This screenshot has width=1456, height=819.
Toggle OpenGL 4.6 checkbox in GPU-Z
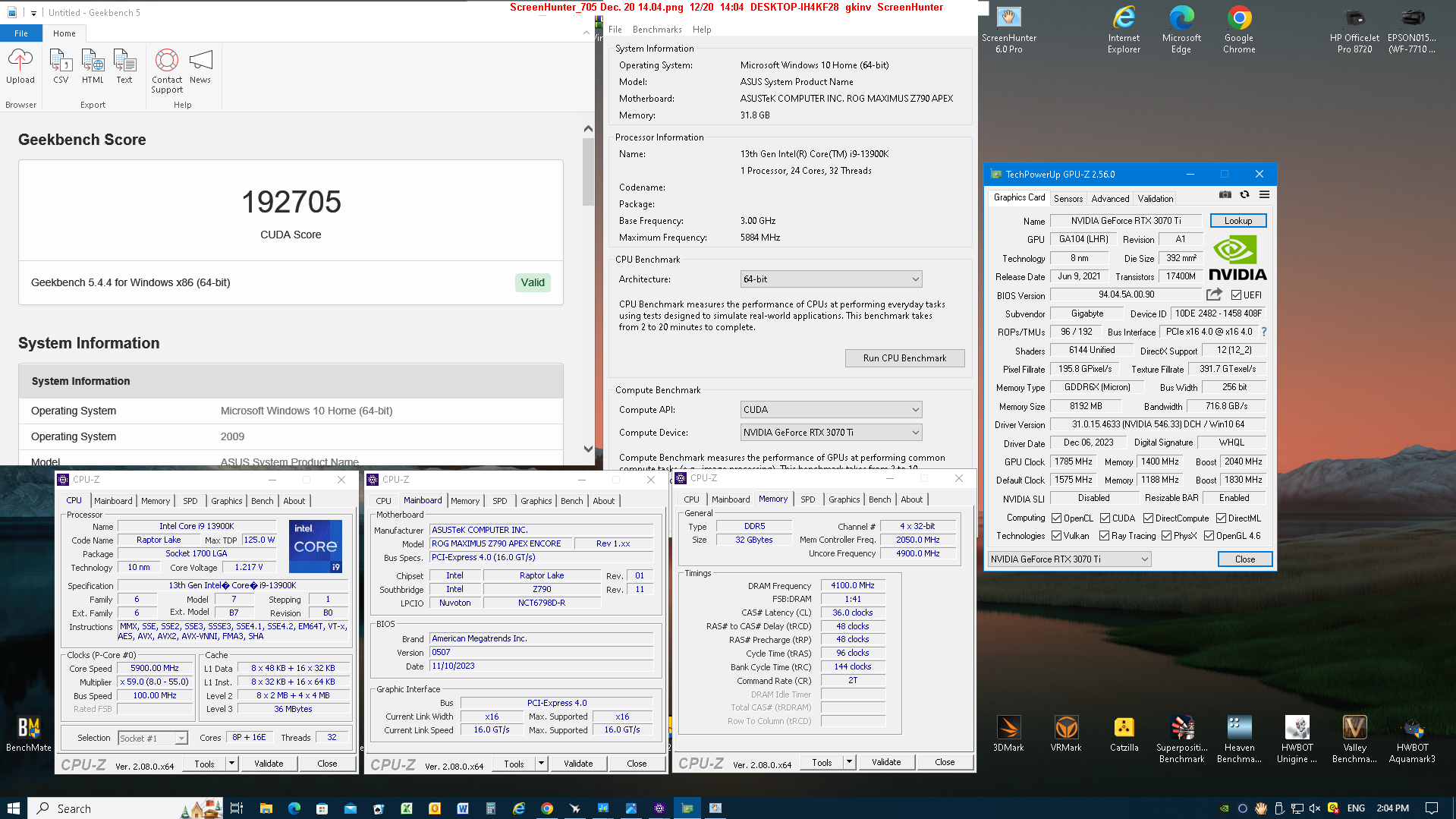point(1209,536)
